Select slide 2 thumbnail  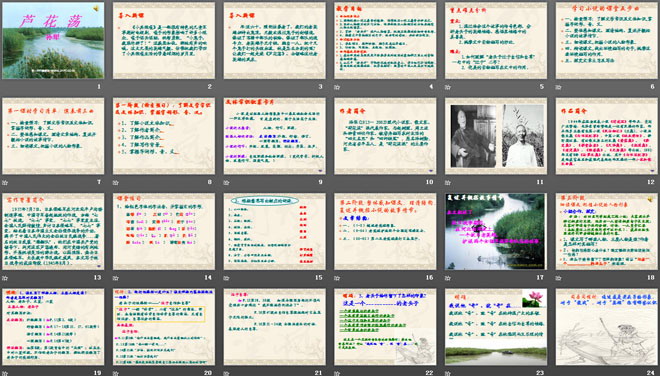tap(164, 40)
